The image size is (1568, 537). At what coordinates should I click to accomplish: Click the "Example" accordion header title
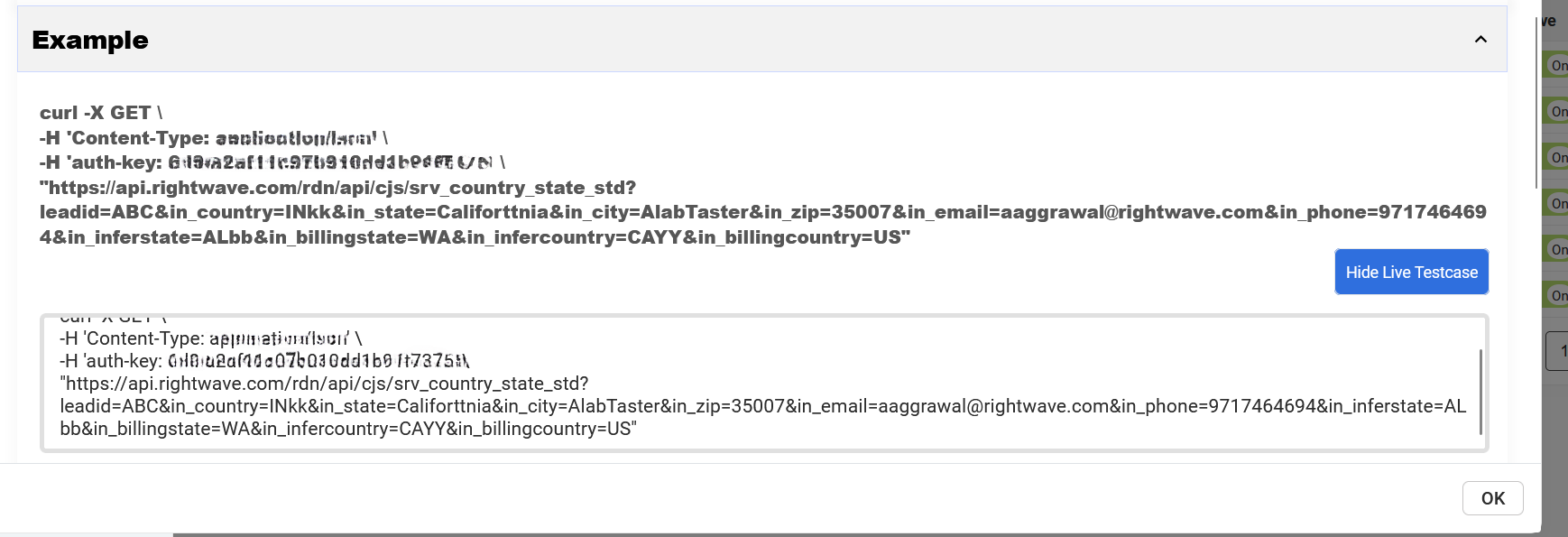[x=90, y=40]
